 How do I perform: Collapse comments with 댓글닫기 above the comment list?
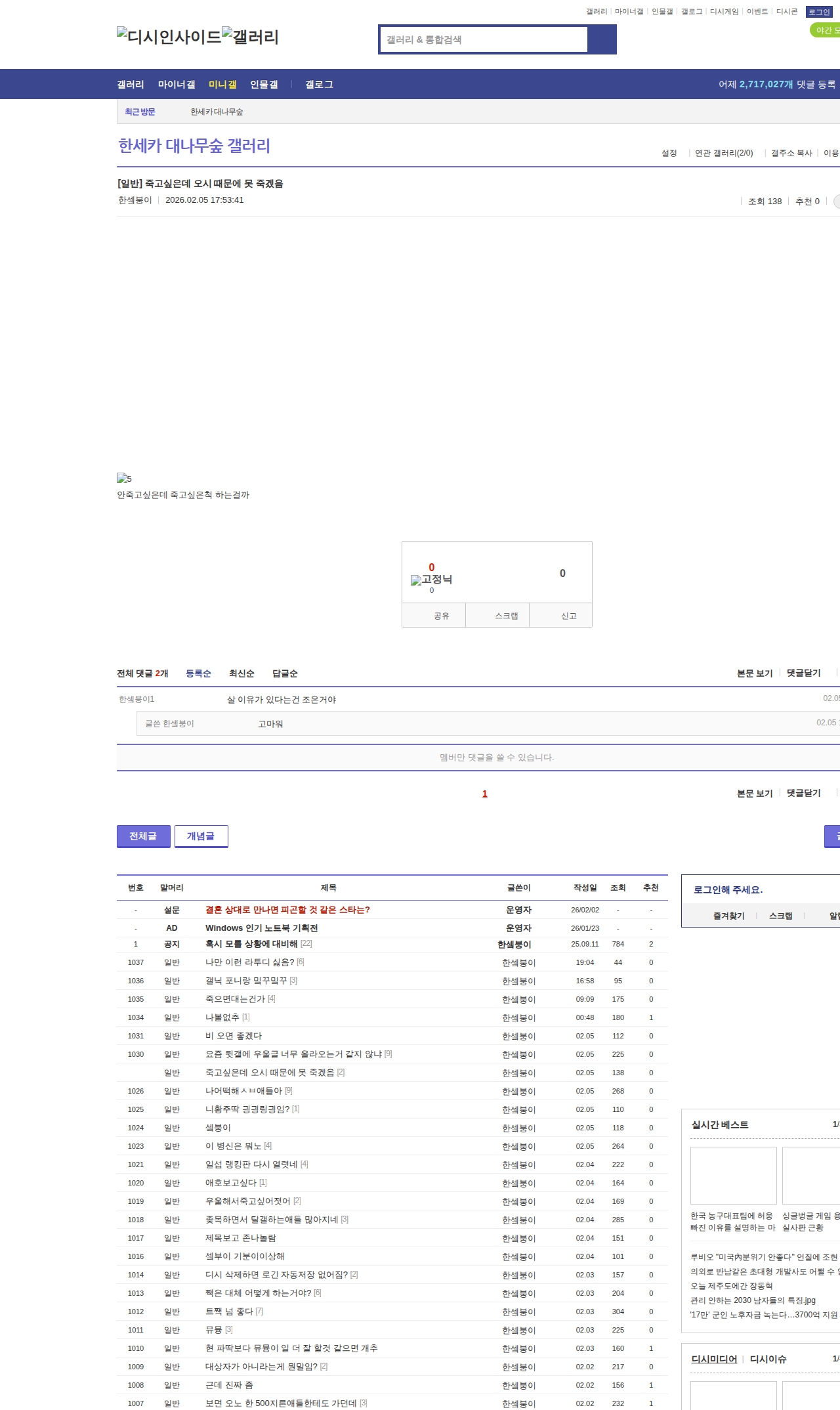click(x=803, y=673)
